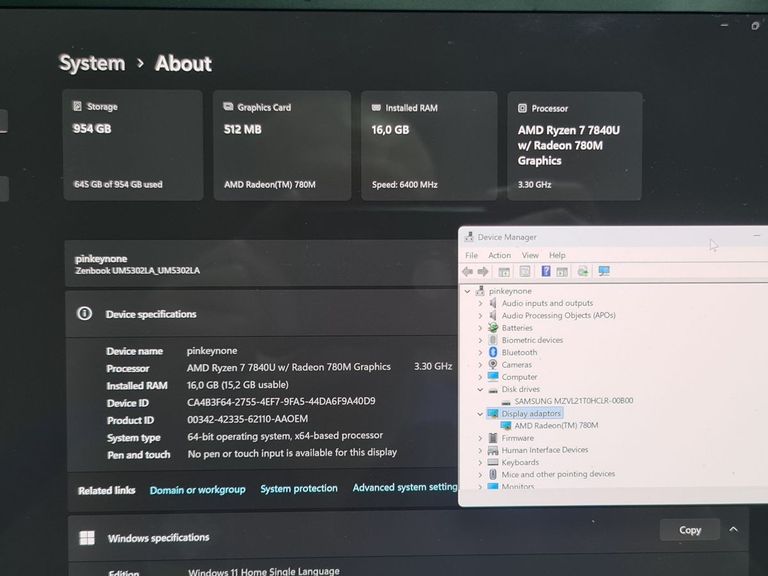768x576 pixels.
Task: Open the Action menu
Action: click(499, 255)
